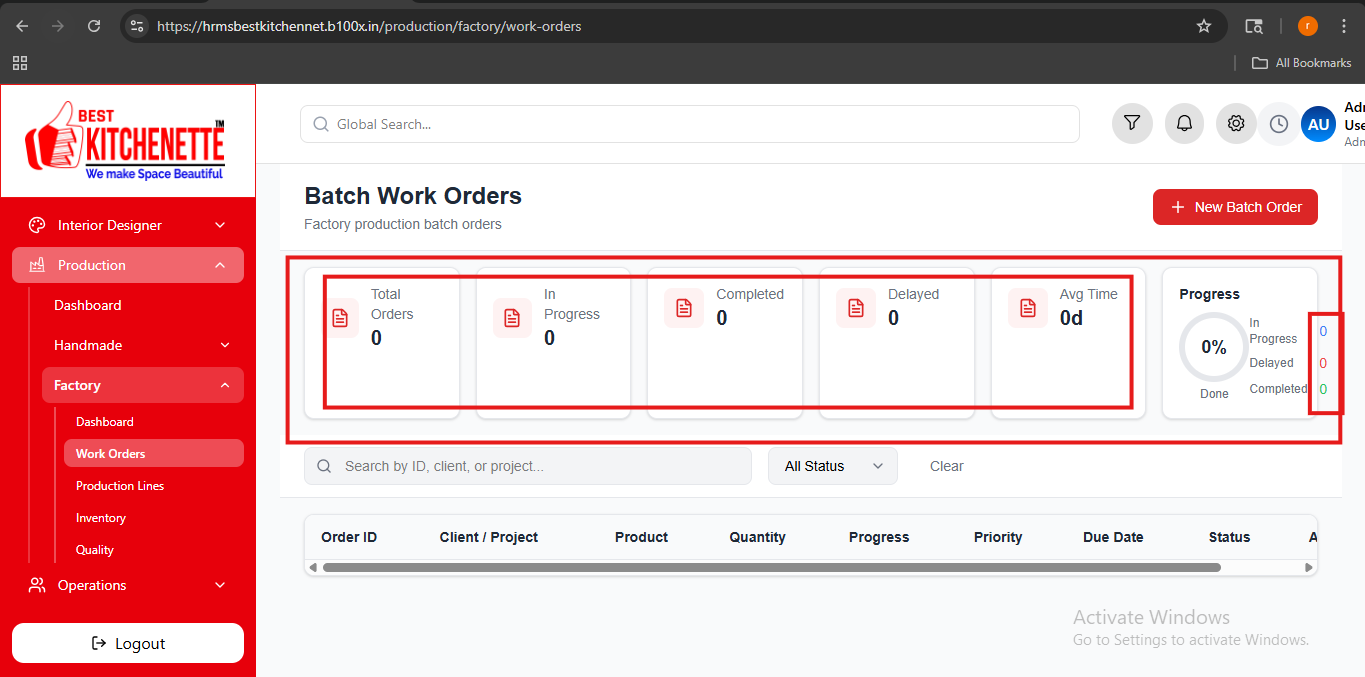
Task: Open Inventory in sidebar
Action: pos(101,518)
